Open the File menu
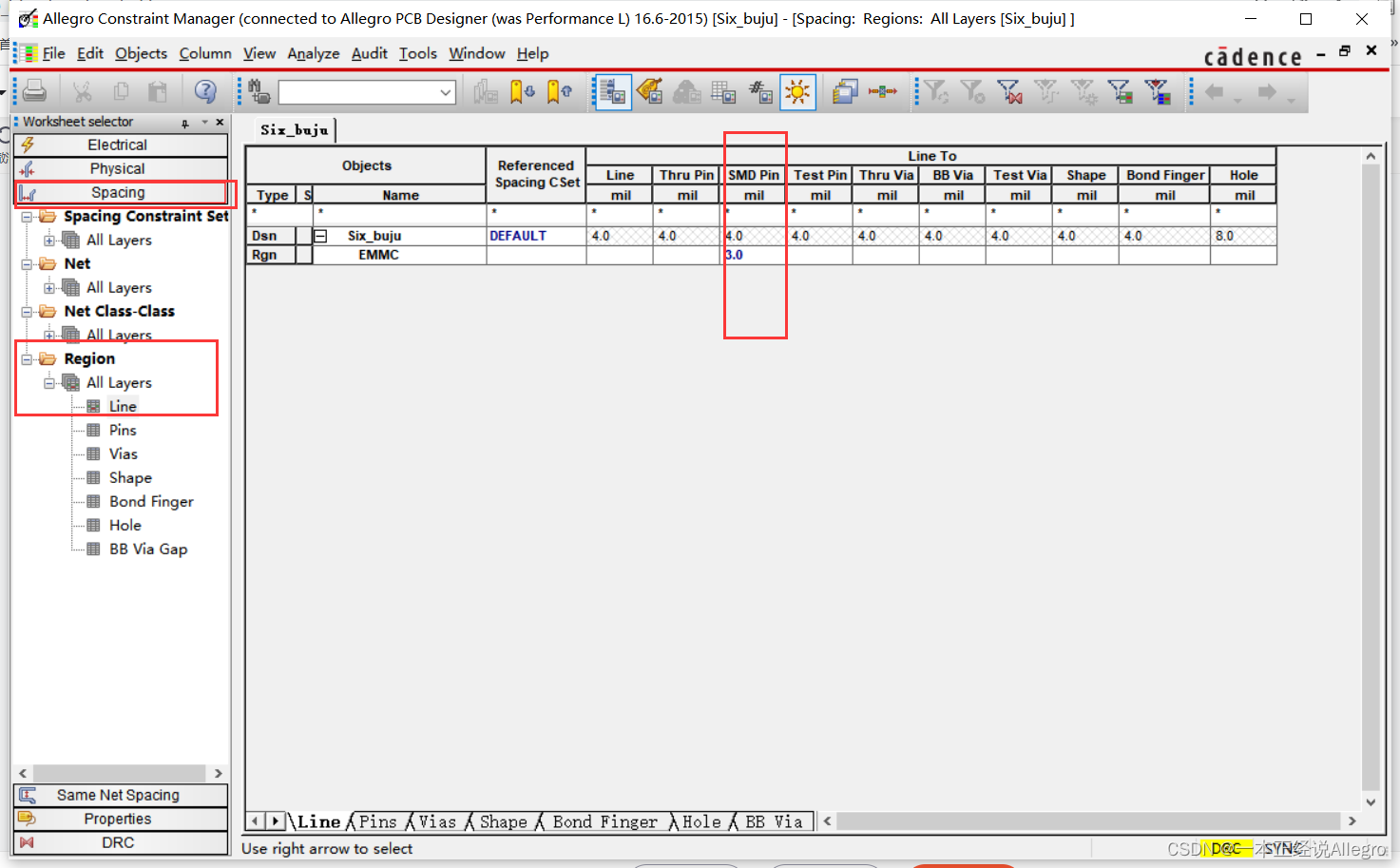Viewport: 1400px width, 868px height. coord(53,53)
